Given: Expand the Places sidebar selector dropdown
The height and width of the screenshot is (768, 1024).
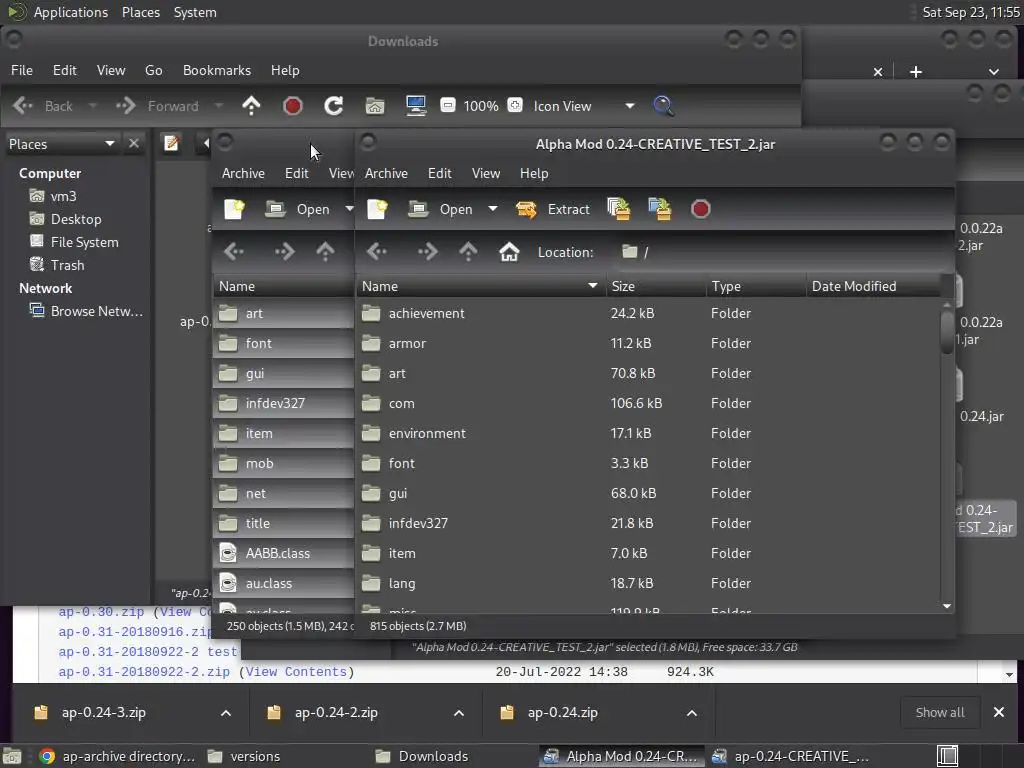Looking at the screenshot, I should (x=61, y=144).
